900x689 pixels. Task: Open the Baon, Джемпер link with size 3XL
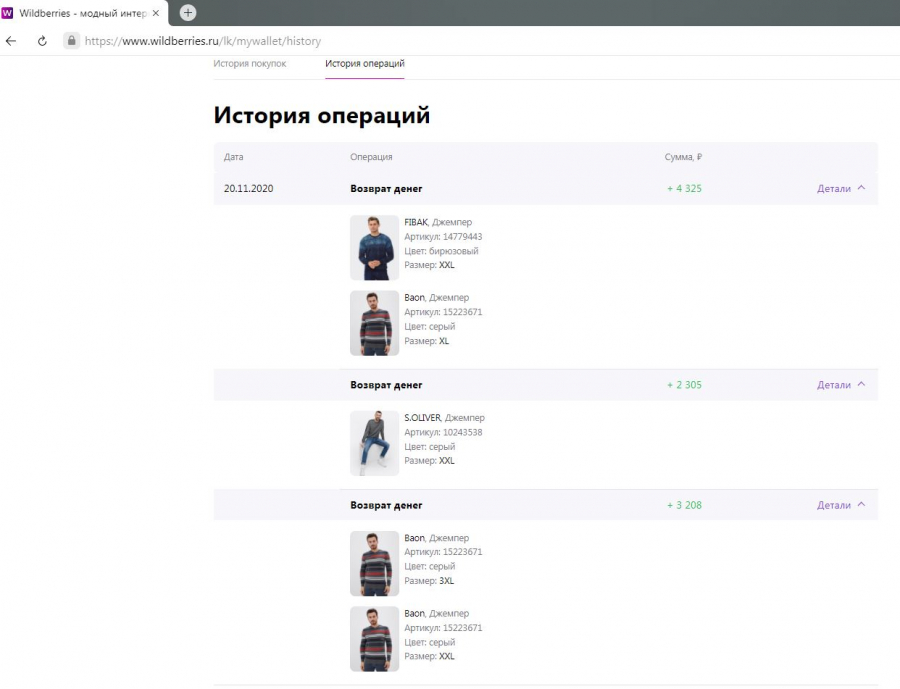pos(436,538)
